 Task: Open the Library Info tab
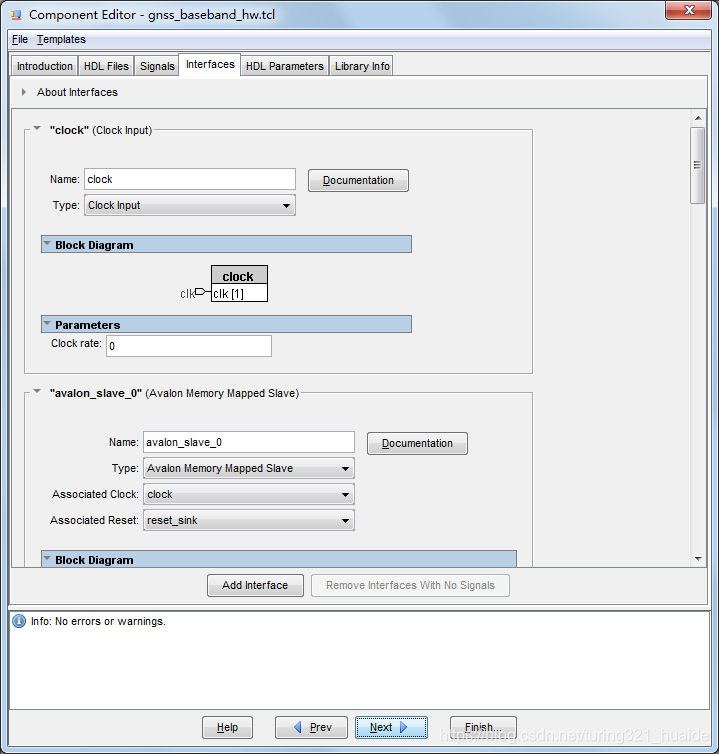tap(362, 66)
